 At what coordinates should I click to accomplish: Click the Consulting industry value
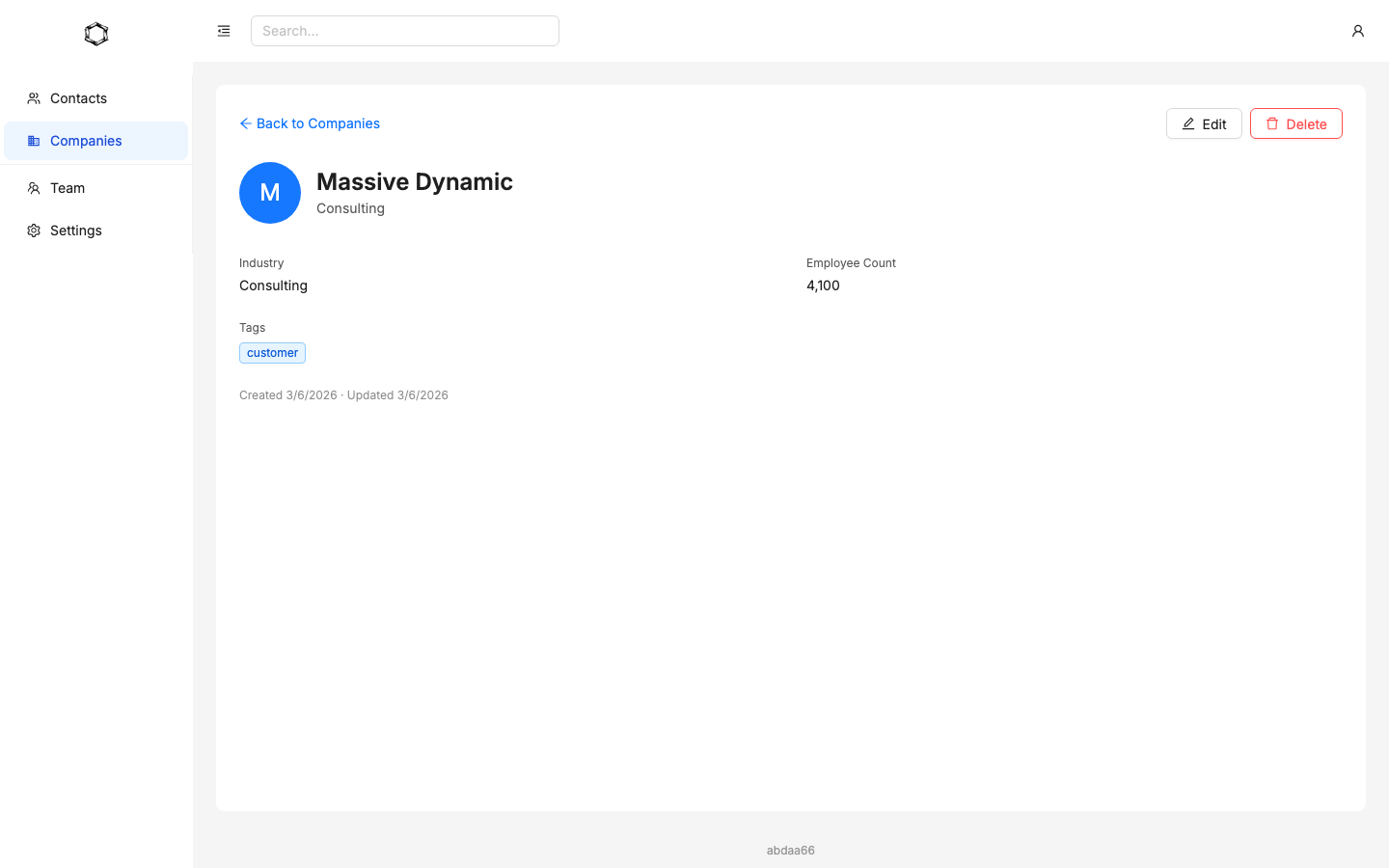click(273, 285)
